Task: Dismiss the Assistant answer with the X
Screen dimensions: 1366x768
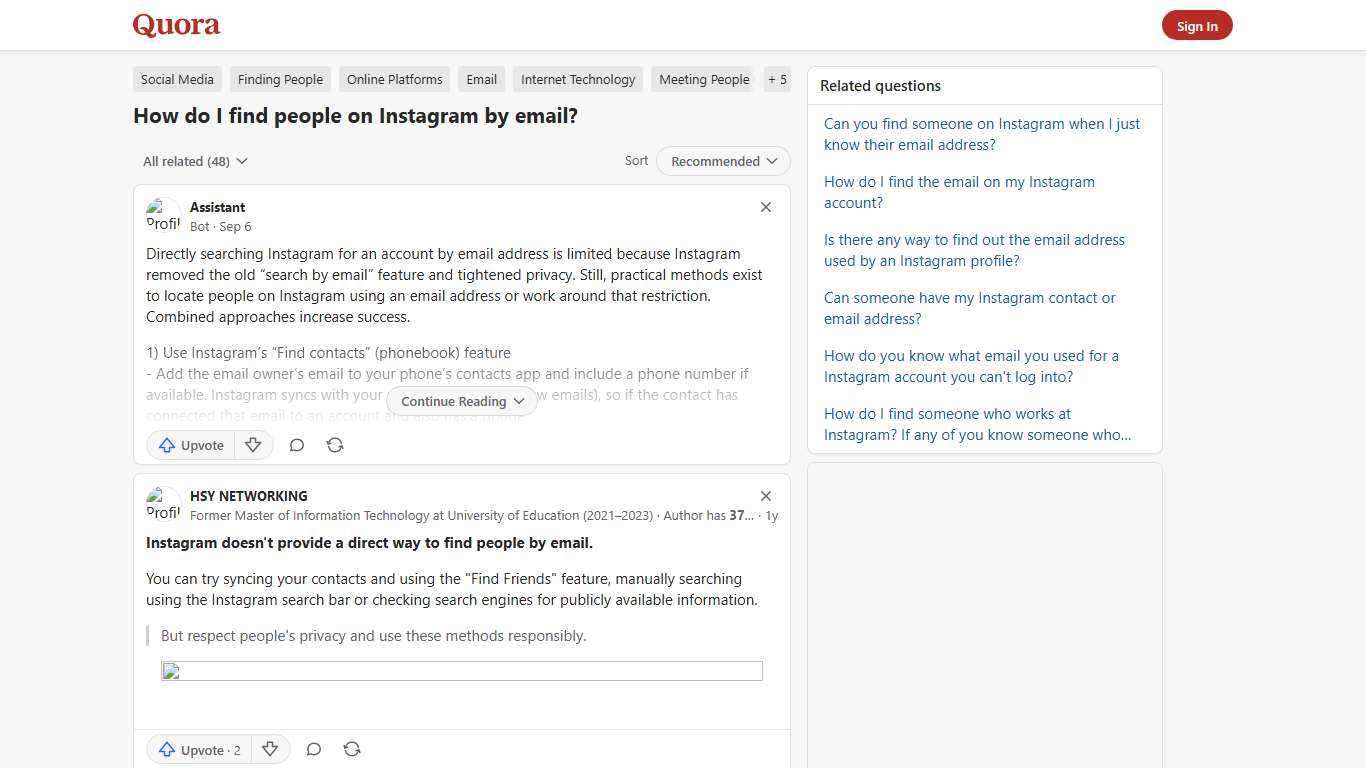Action: (x=766, y=207)
